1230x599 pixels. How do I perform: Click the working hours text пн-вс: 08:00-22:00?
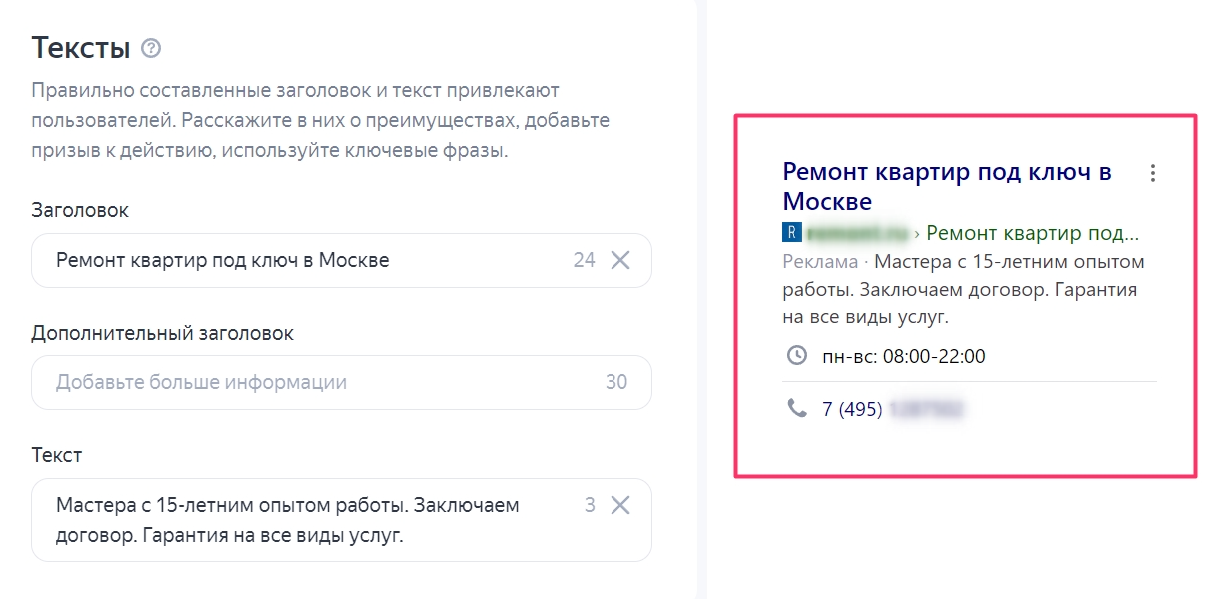904,356
